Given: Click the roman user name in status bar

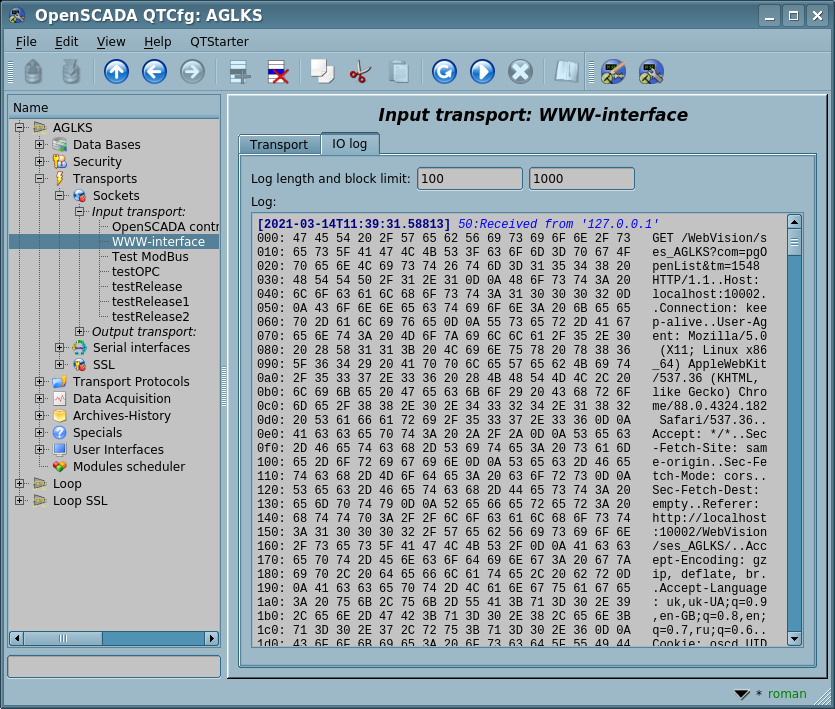Looking at the screenshot, I should pos(787,694).
